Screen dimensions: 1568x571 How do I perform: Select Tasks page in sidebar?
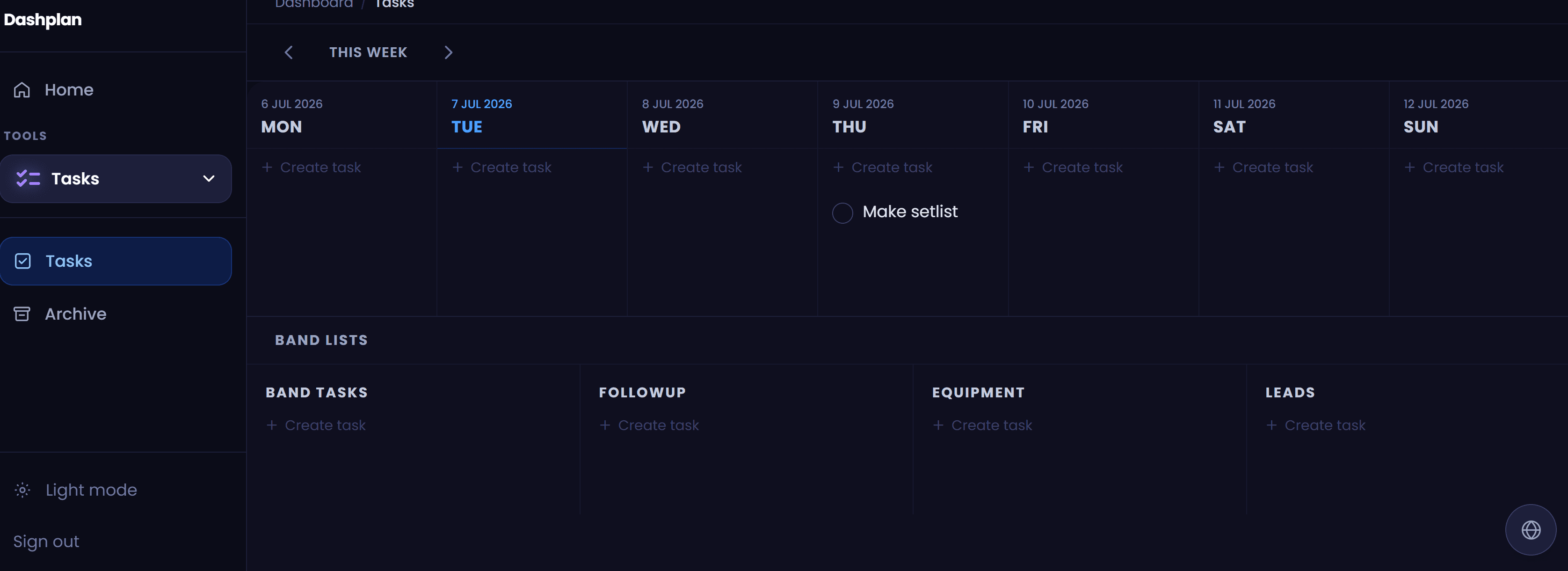click(116, 261)
